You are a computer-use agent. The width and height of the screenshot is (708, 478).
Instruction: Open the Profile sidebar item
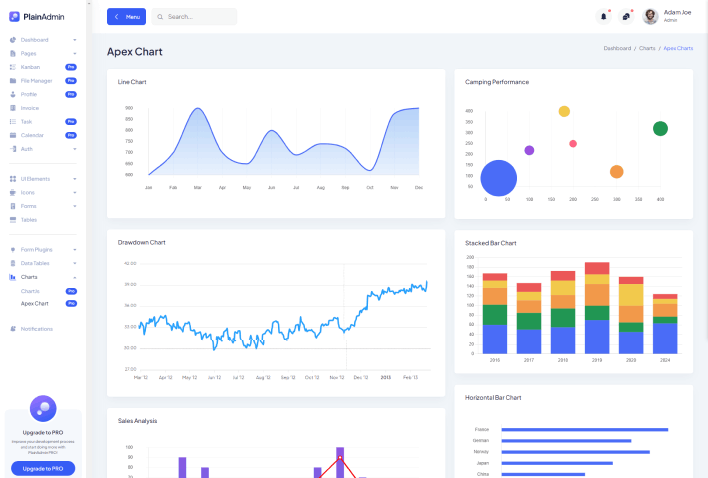29,94
